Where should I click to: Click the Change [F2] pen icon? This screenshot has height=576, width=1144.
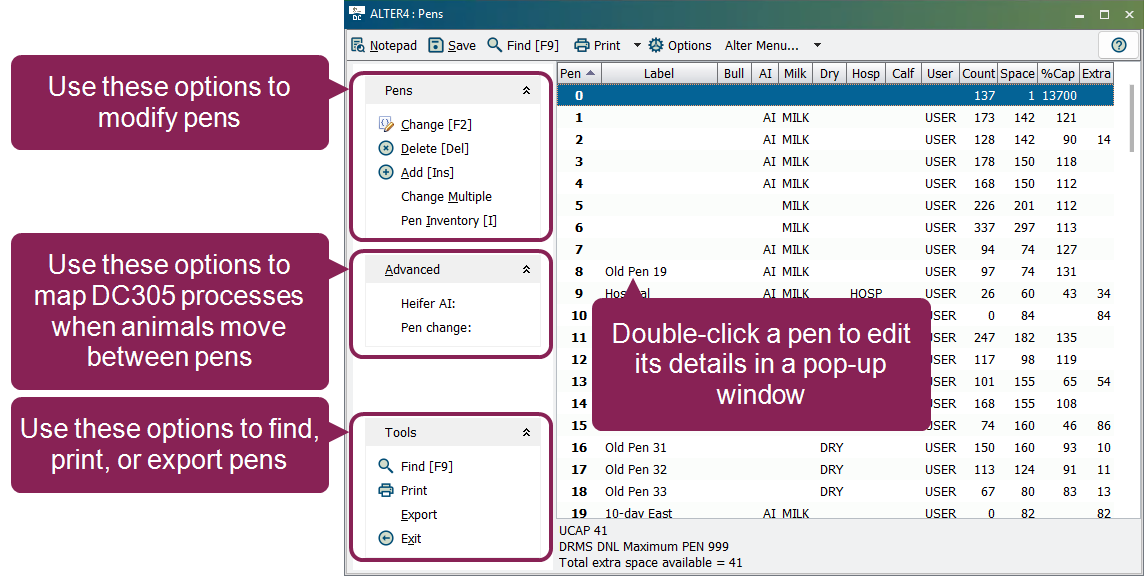tap(386, 124)
